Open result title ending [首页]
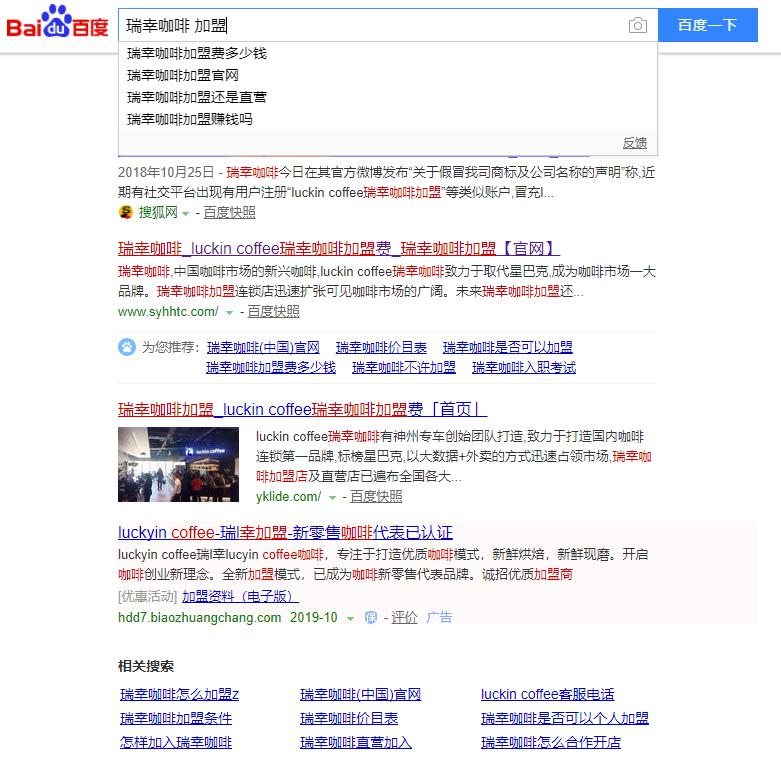 (302, 409)
